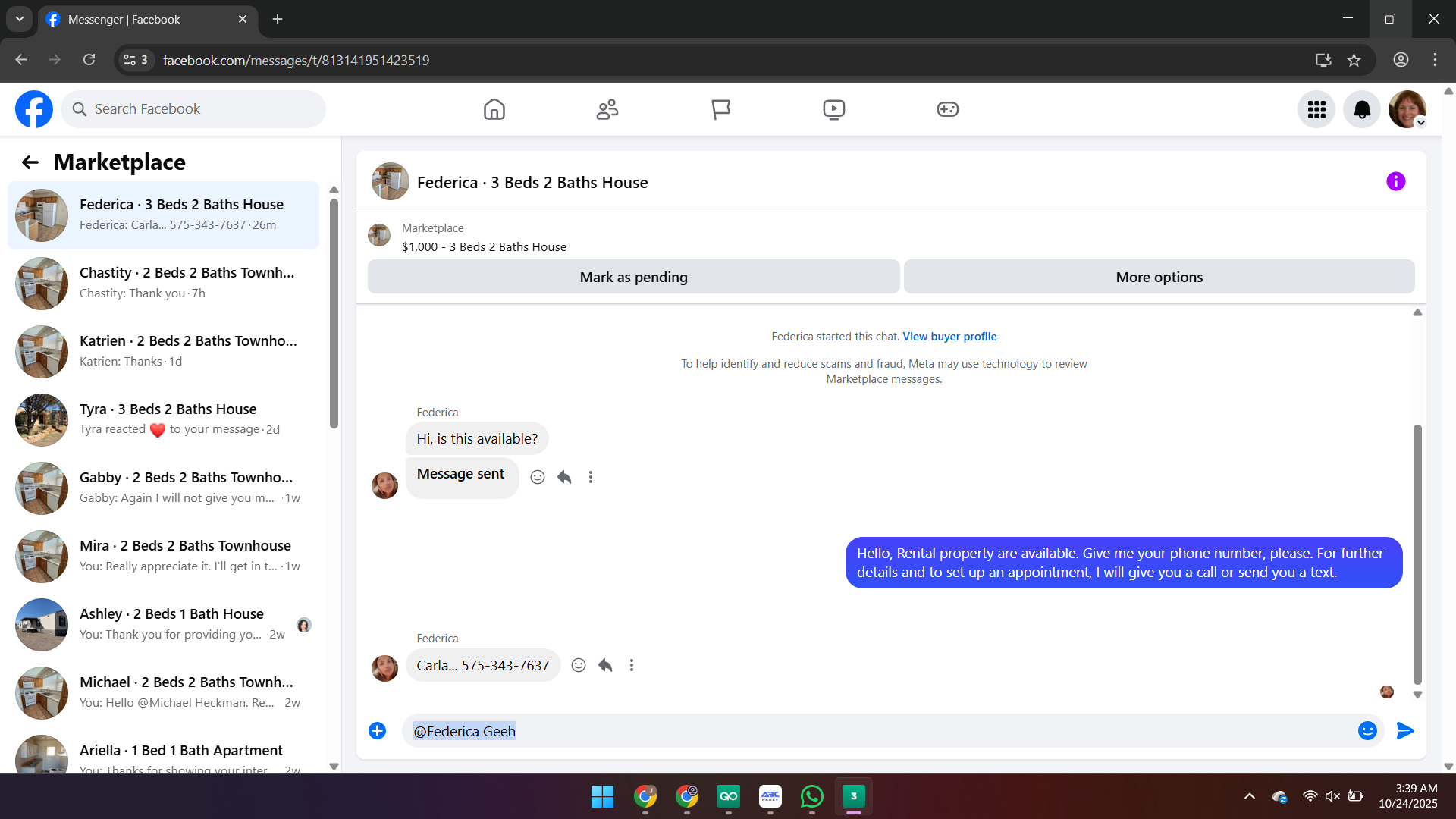Open Chrome's three-dot menu
Viewport: 1456px width, 819px height.
click(x=1435, y=60)
